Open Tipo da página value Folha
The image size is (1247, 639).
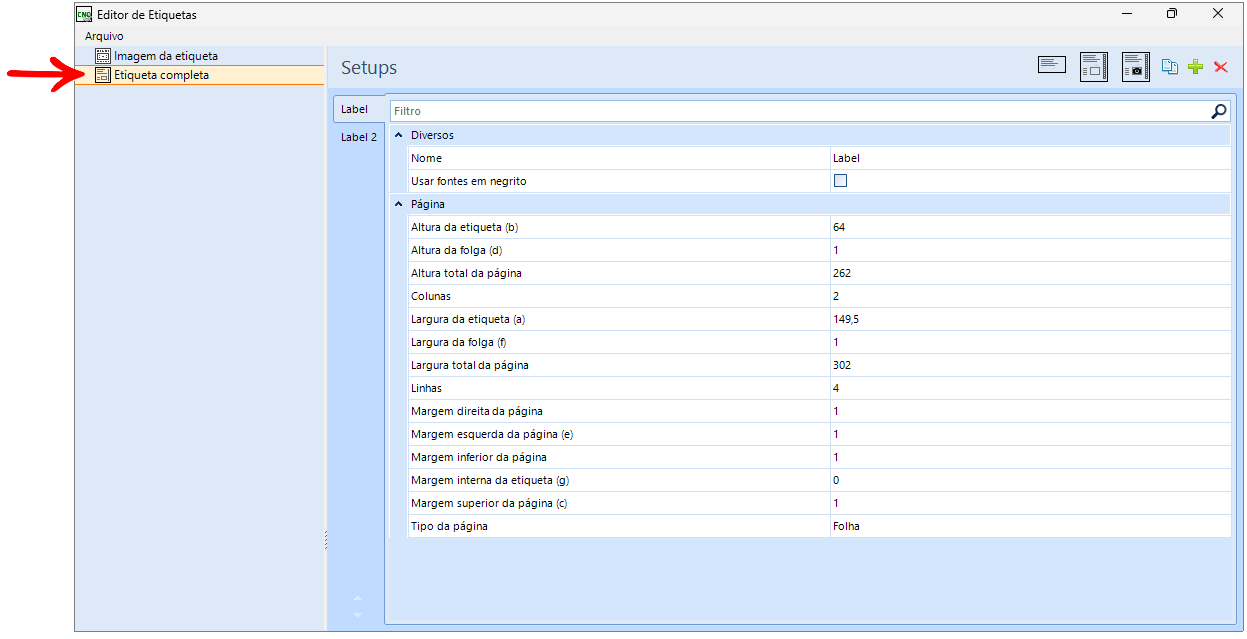pyautogui.click(x=1030, y=526)
